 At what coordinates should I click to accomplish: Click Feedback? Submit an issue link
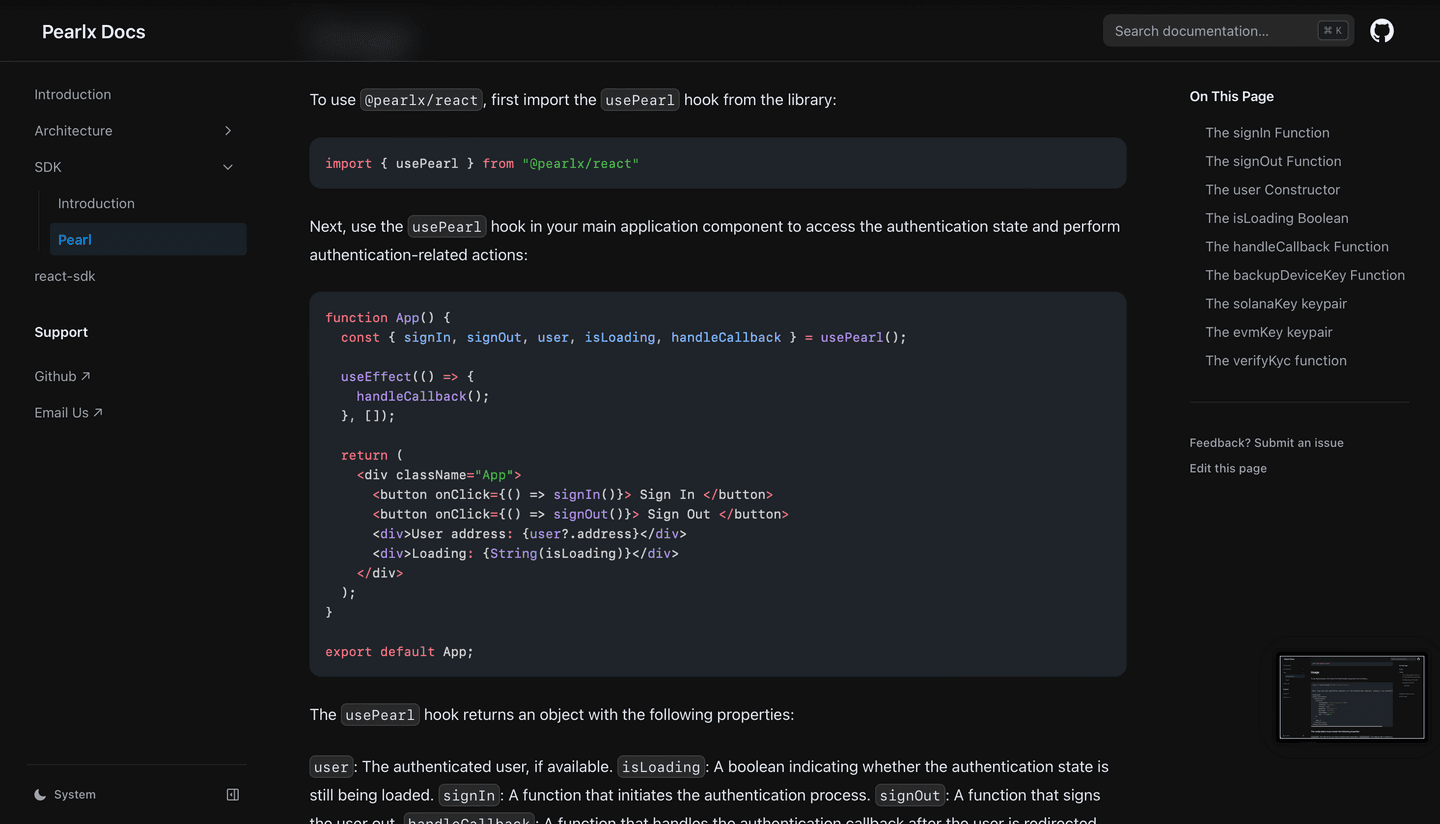pos(1266,443)
